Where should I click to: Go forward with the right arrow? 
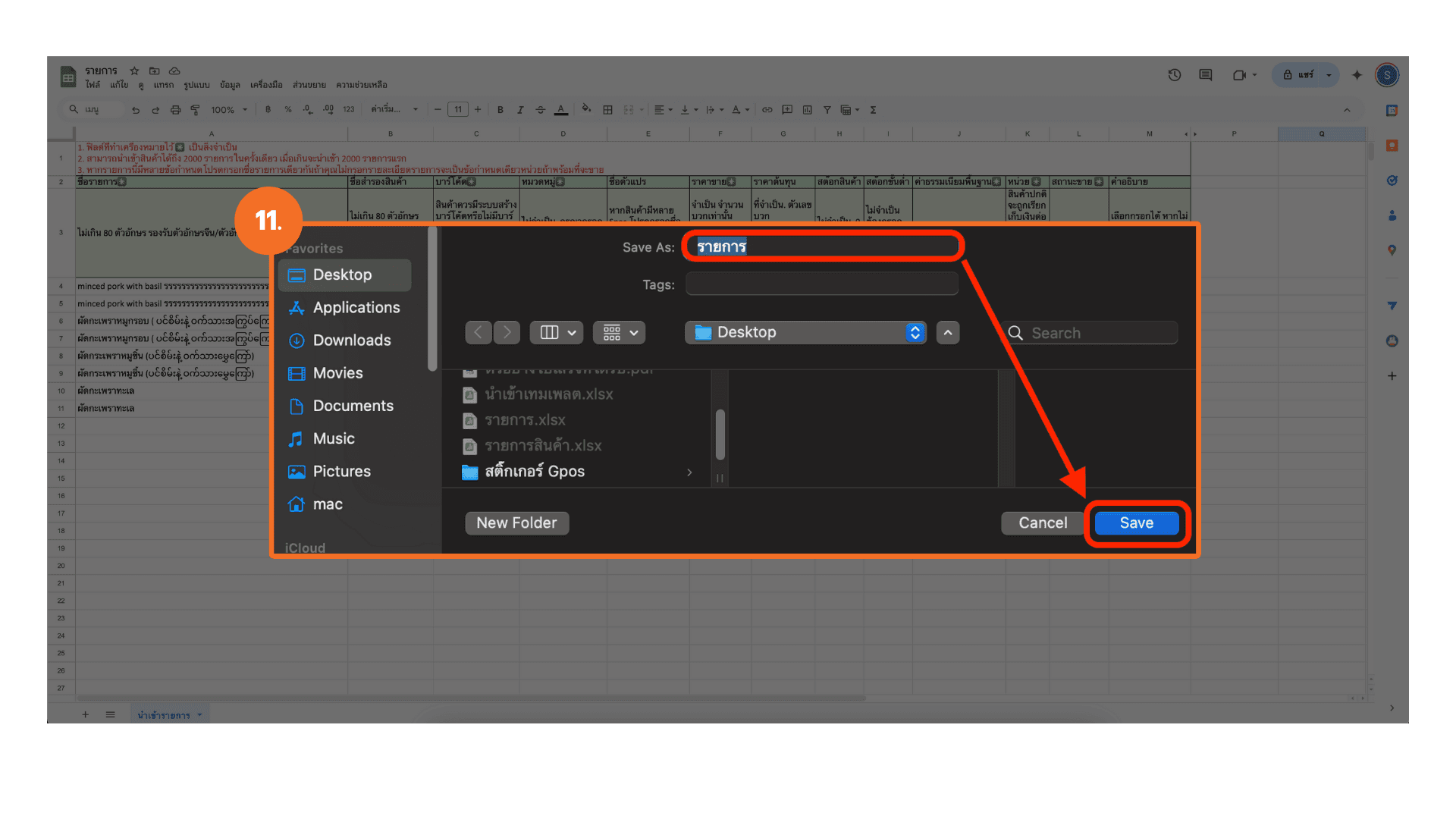point(507,333)
